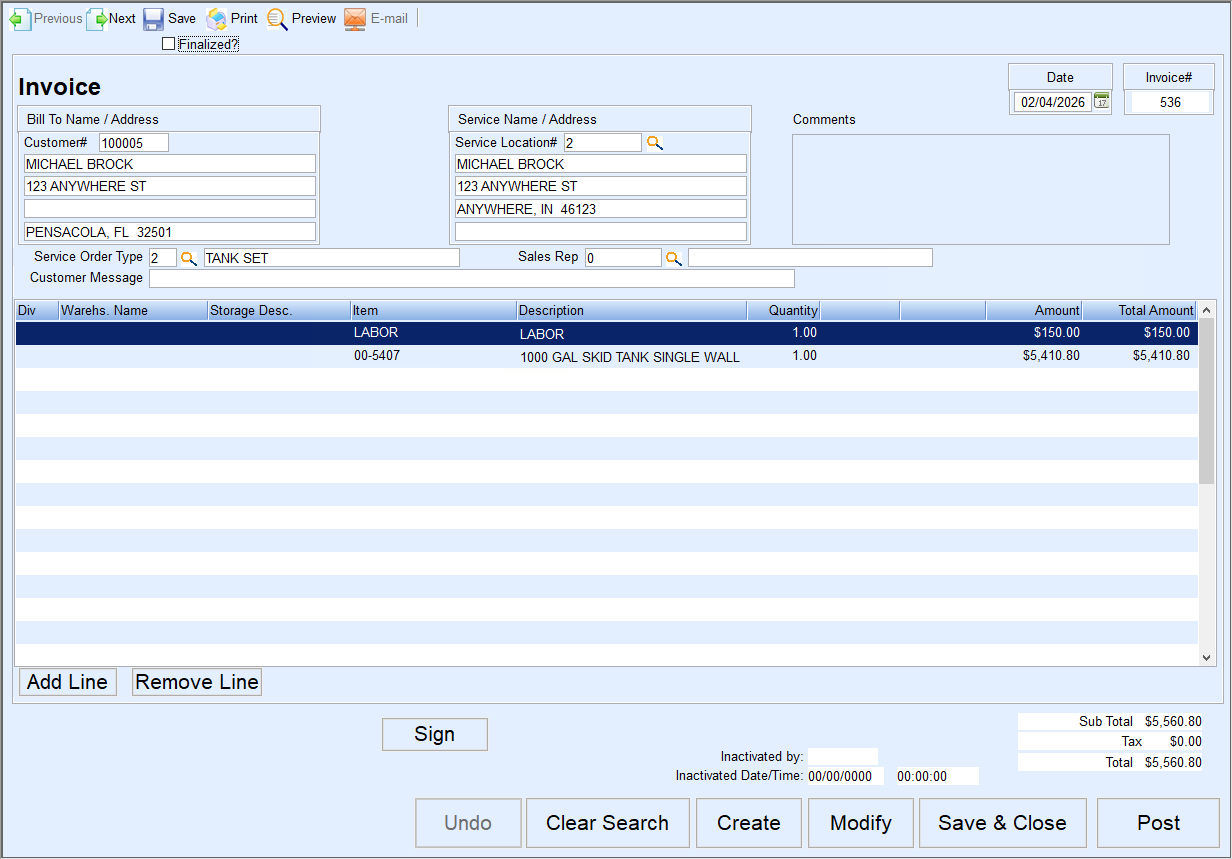Viewport: 1232px width, 859px height.
Task: Click the Tax value $0.00
Action: [x=1185, y=742]
